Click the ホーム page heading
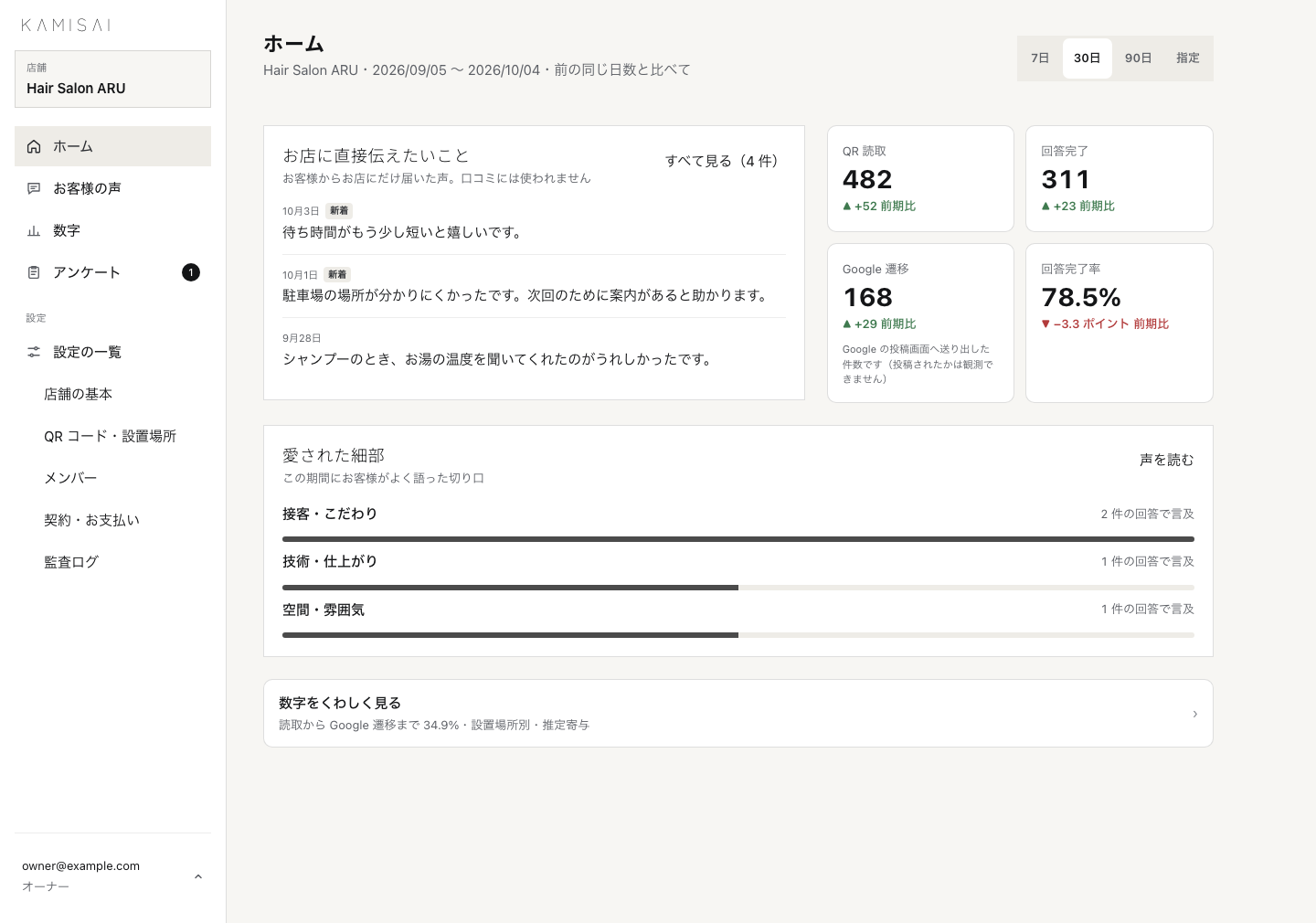Screen dimensions: 1316x923 point(293,43)
